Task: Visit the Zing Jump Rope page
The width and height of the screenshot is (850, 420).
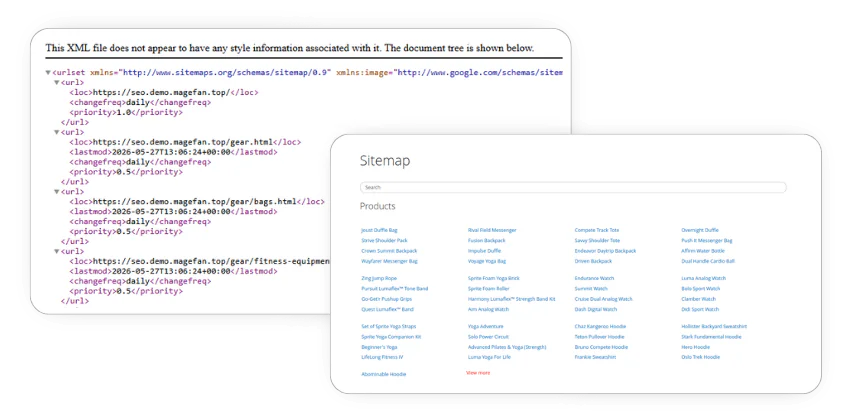Action: [379, 279]
